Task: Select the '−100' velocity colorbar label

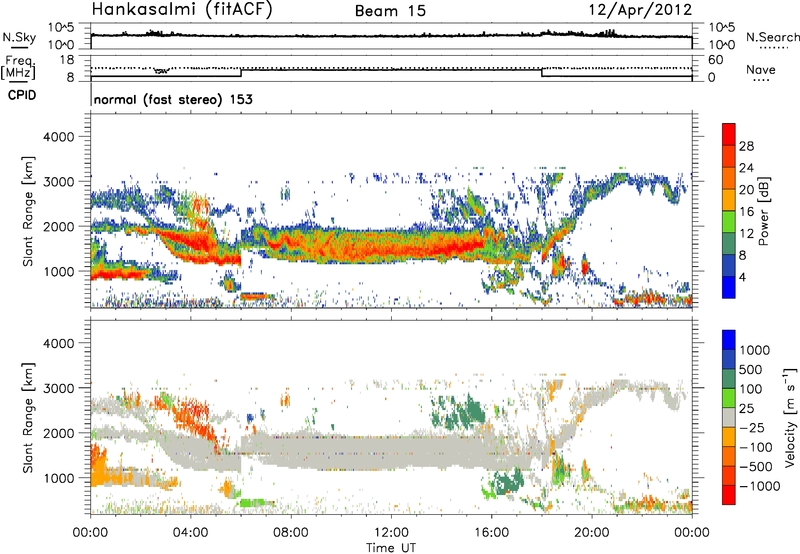Action: (x=755, y=447)
